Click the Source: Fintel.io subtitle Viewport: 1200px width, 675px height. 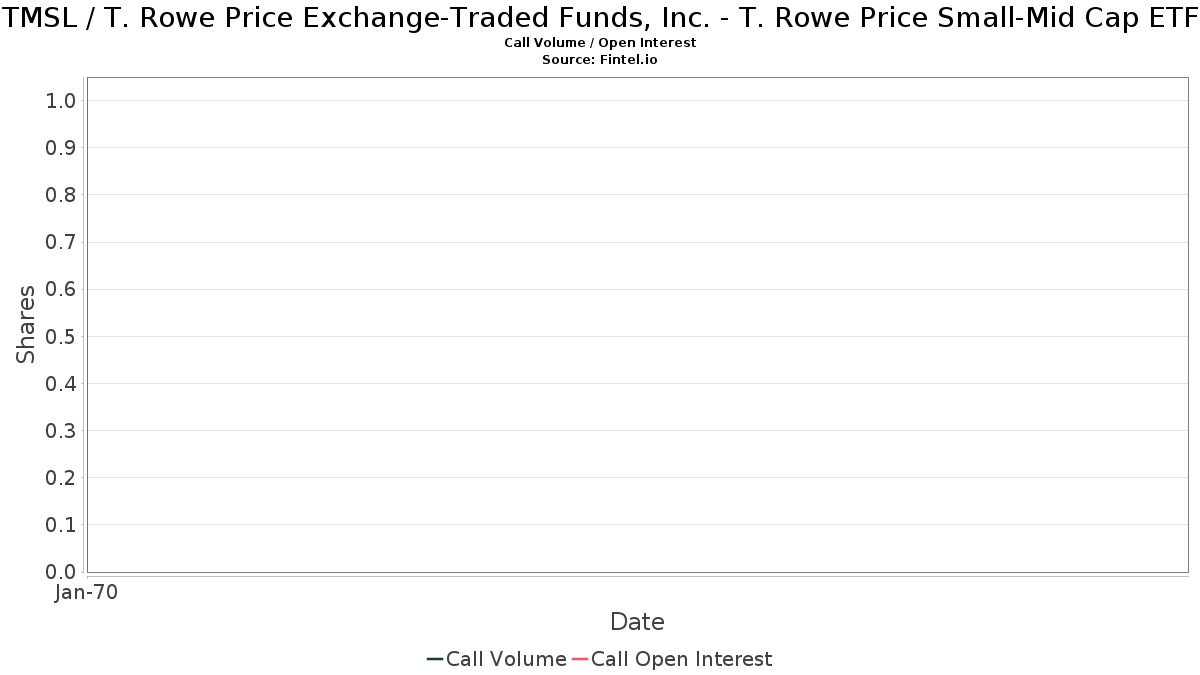(x=600, y=60)
